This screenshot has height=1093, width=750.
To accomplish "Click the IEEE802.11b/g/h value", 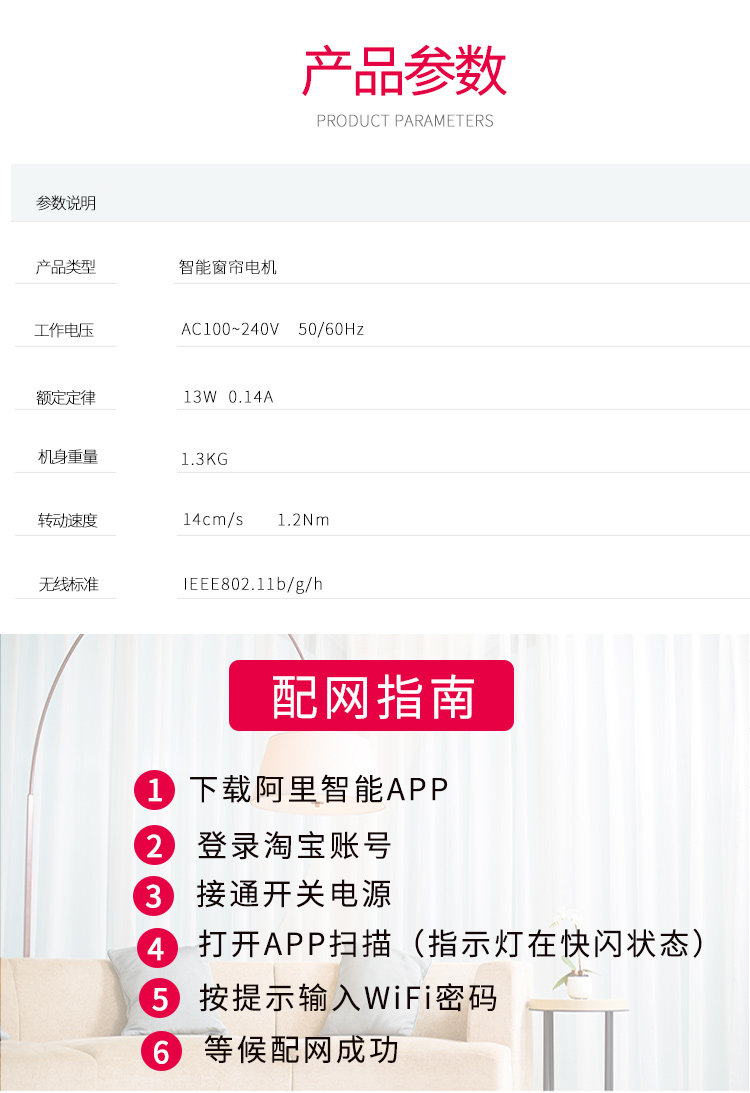I will click(x=252, y=584).
